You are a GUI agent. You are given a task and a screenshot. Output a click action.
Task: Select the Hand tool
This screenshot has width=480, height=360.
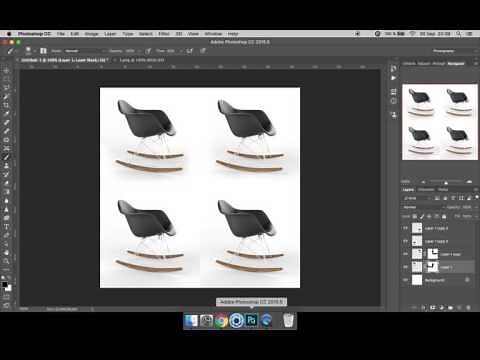click(x=6, y=253)
